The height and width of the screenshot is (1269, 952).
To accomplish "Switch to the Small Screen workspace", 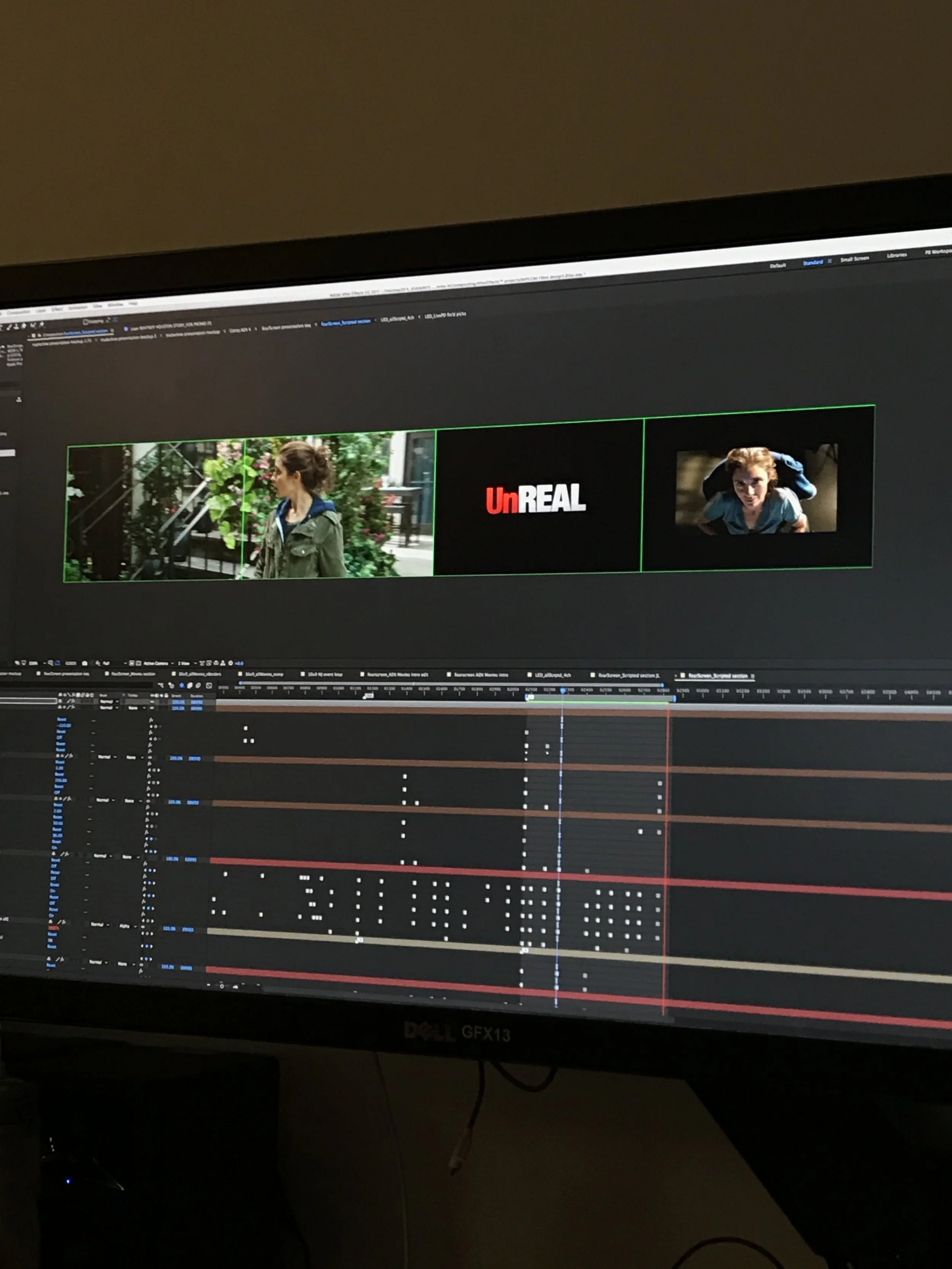I will pos(855,259).
